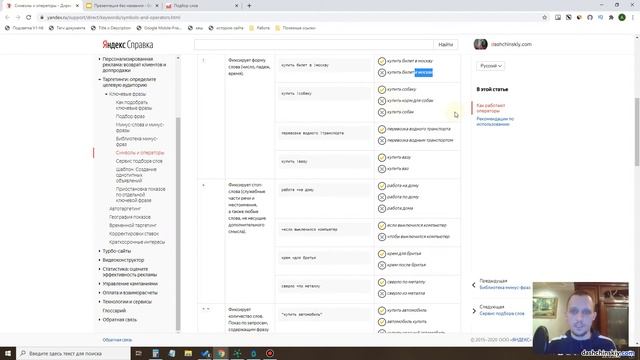The width and height of the screenshot is (640, 360).
Task: Click the footer 'Обратная связь' link
Action: [117, 340]
